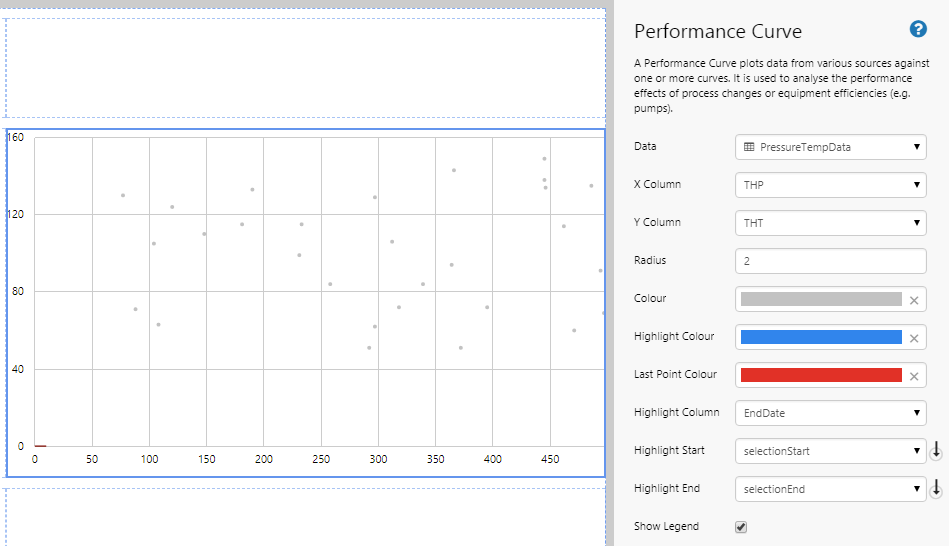
Task: Pick the grey Colour swatch
Action: tap(821, 299)
